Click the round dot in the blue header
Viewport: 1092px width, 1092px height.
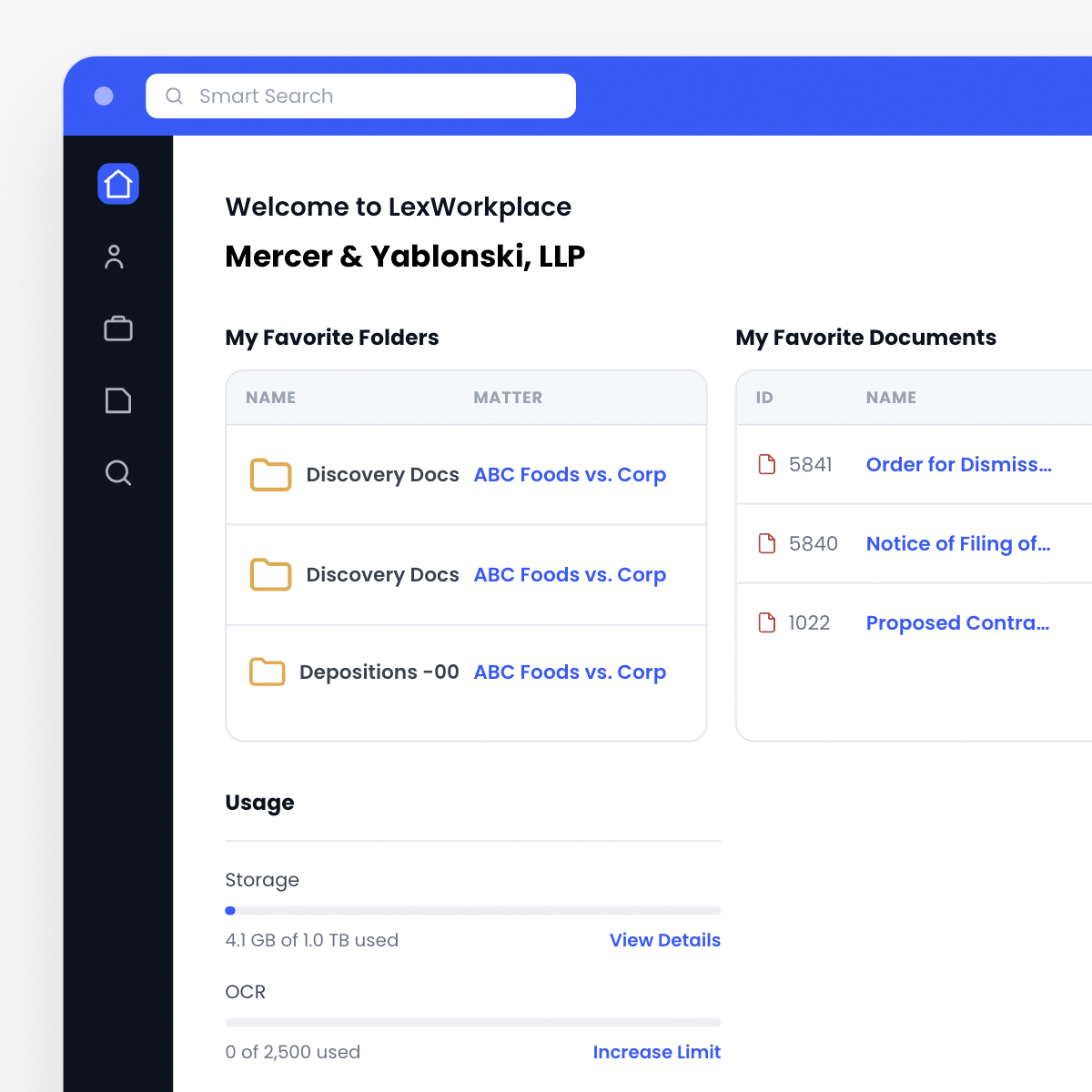click(x=104, y=96)
